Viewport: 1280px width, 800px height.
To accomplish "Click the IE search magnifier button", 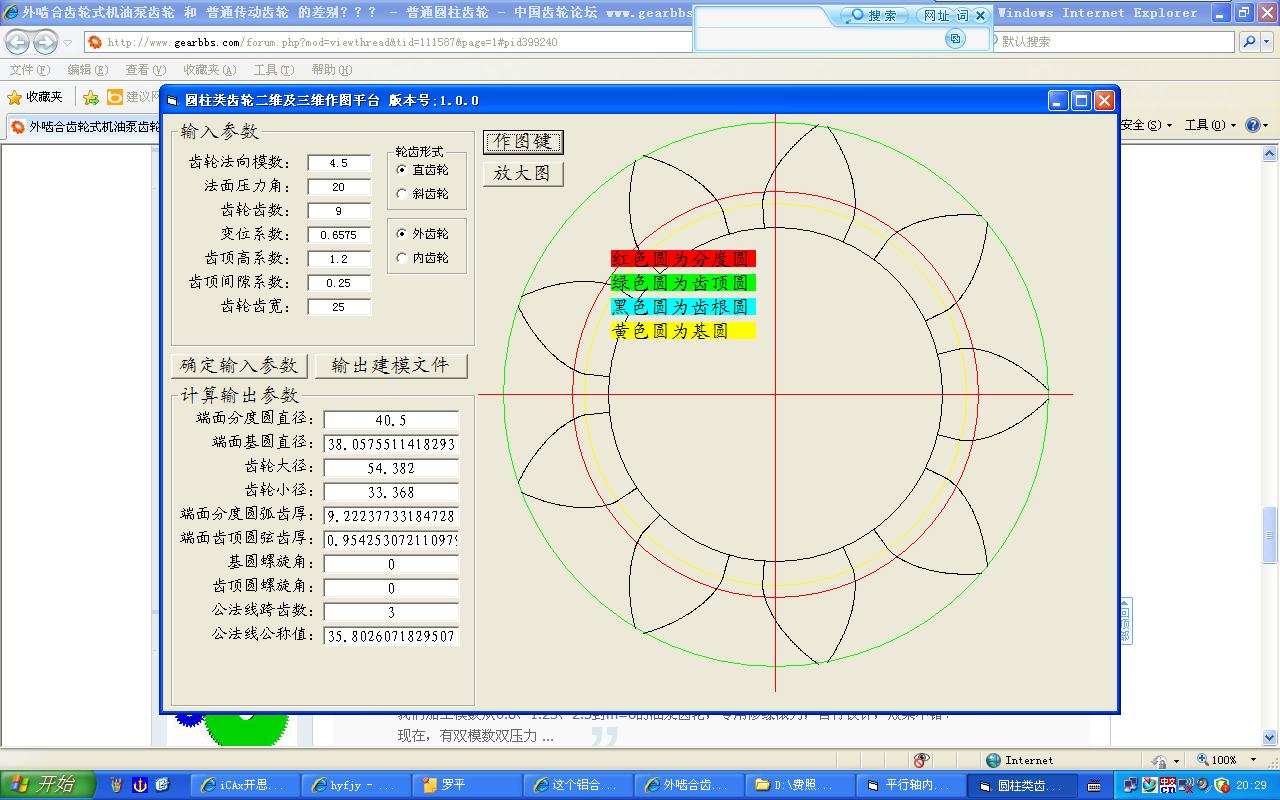I will (x=1250, y=42).
